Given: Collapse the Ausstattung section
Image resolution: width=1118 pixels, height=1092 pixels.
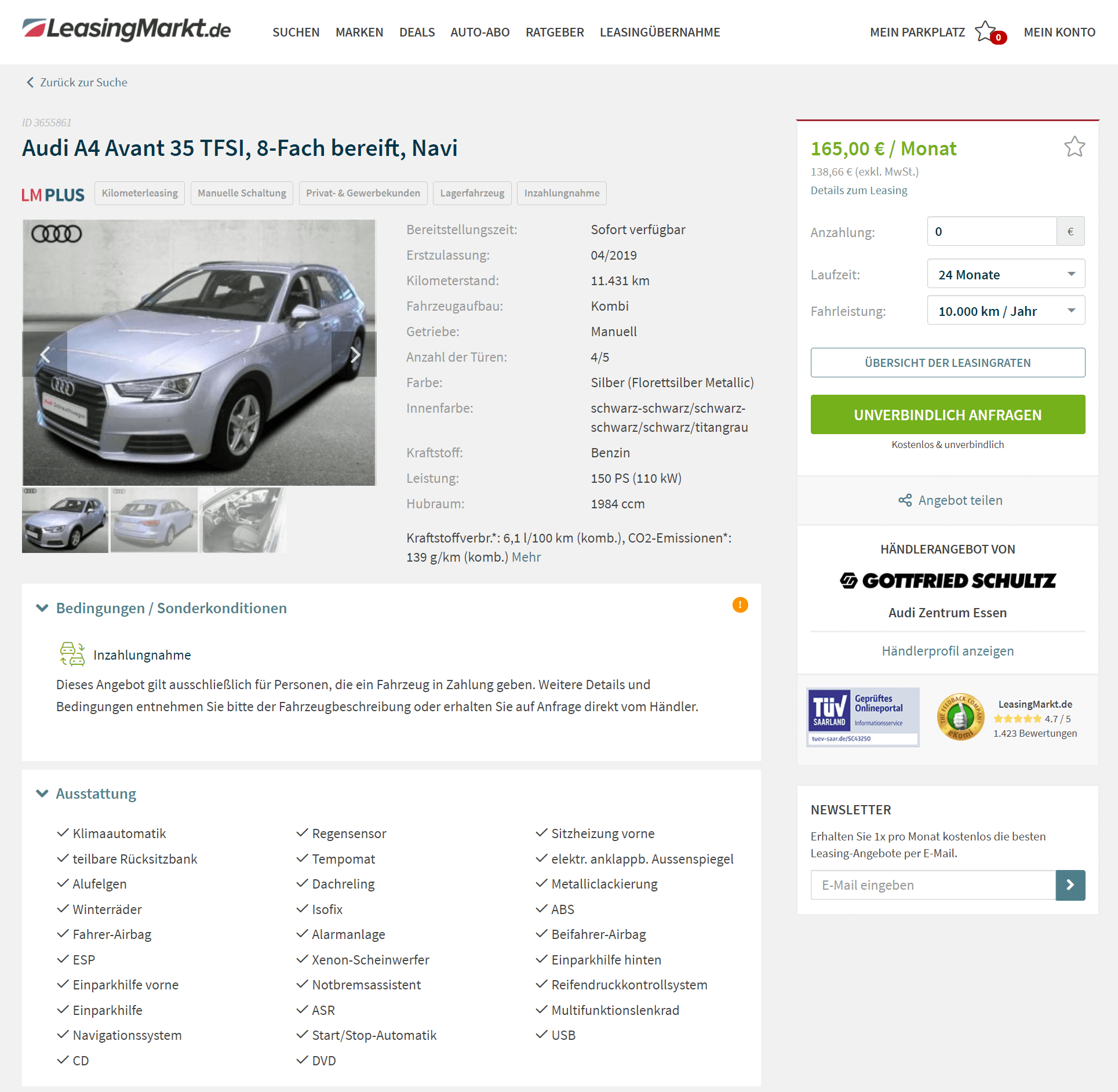Looking at the screenshot, I should tap(42, 793).
